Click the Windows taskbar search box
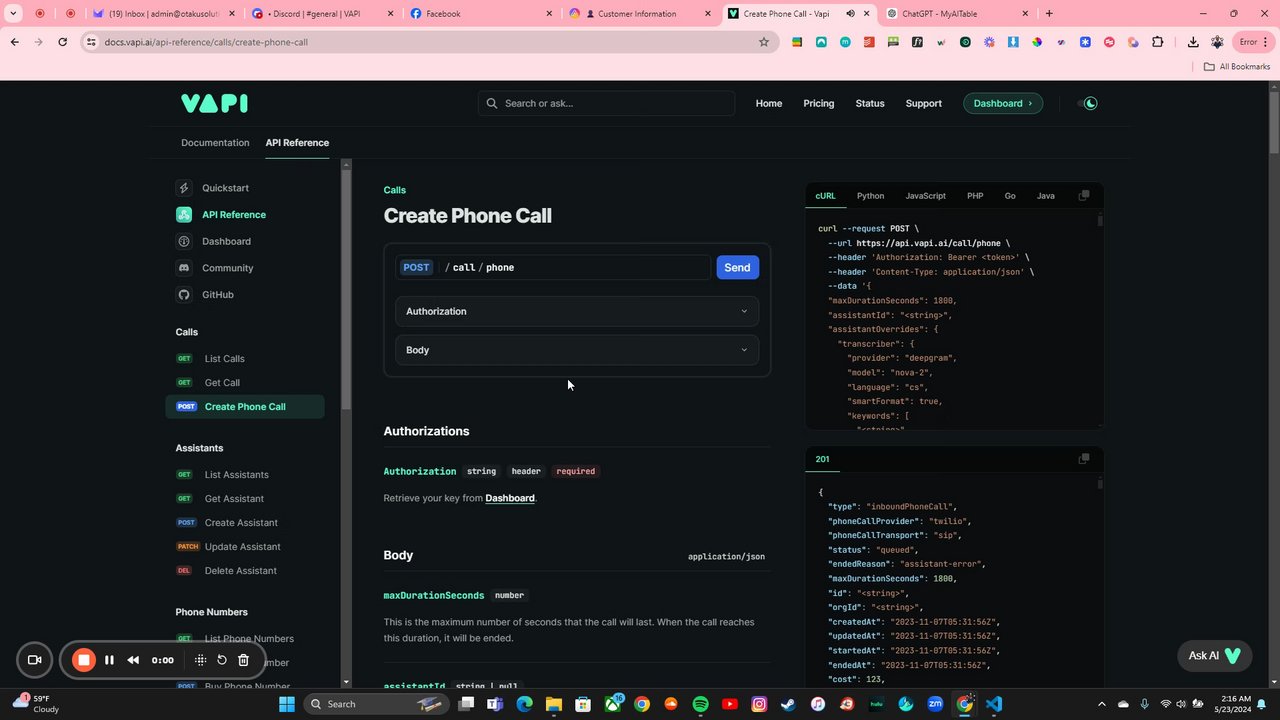This screenshot has height=720, width=1280. click(375, 704)
